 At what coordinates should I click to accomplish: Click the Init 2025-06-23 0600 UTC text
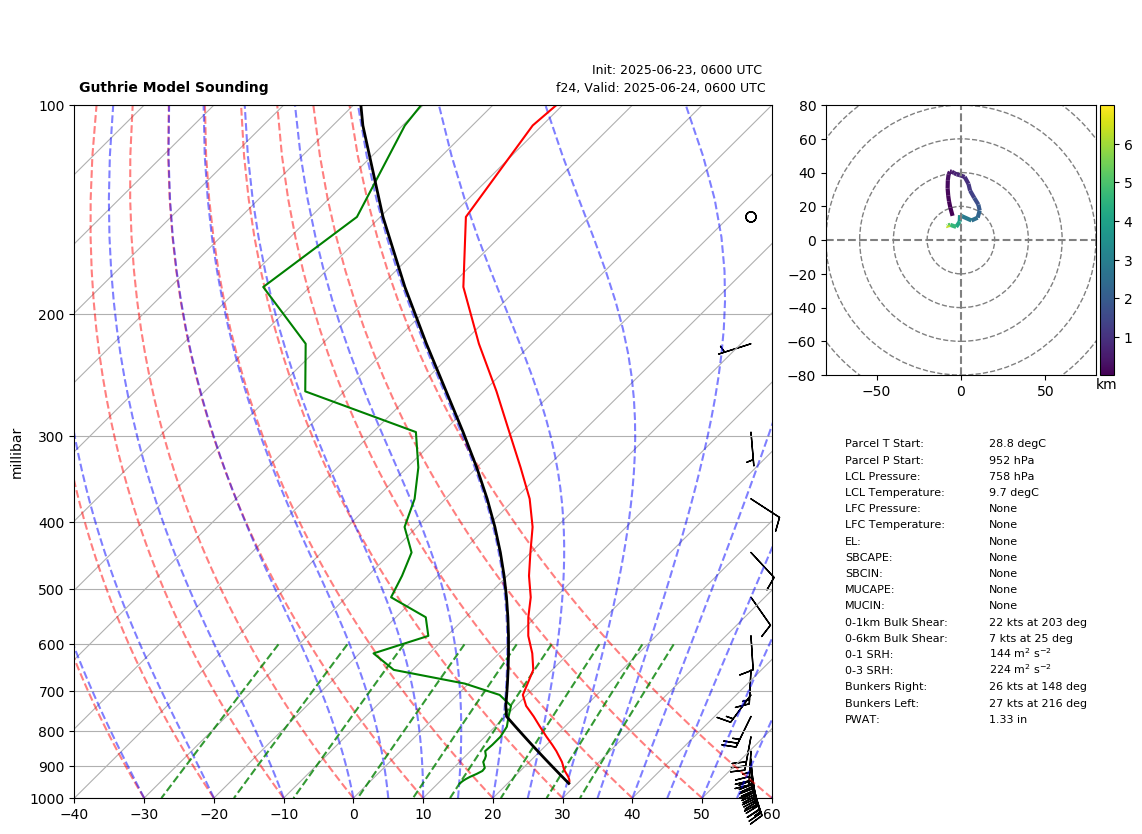tap(677, 70)
